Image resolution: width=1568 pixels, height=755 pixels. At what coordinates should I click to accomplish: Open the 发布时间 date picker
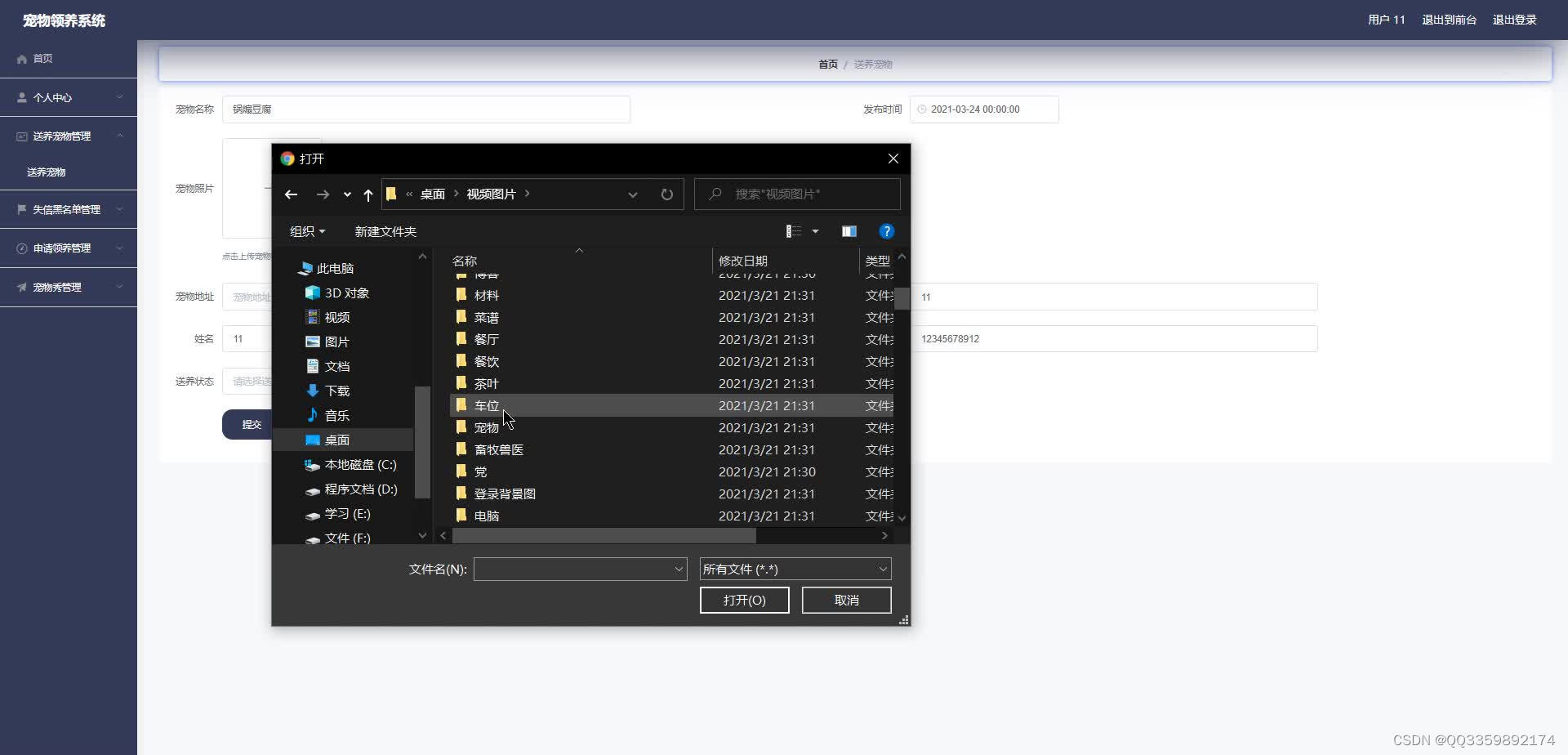pos(984,109)
